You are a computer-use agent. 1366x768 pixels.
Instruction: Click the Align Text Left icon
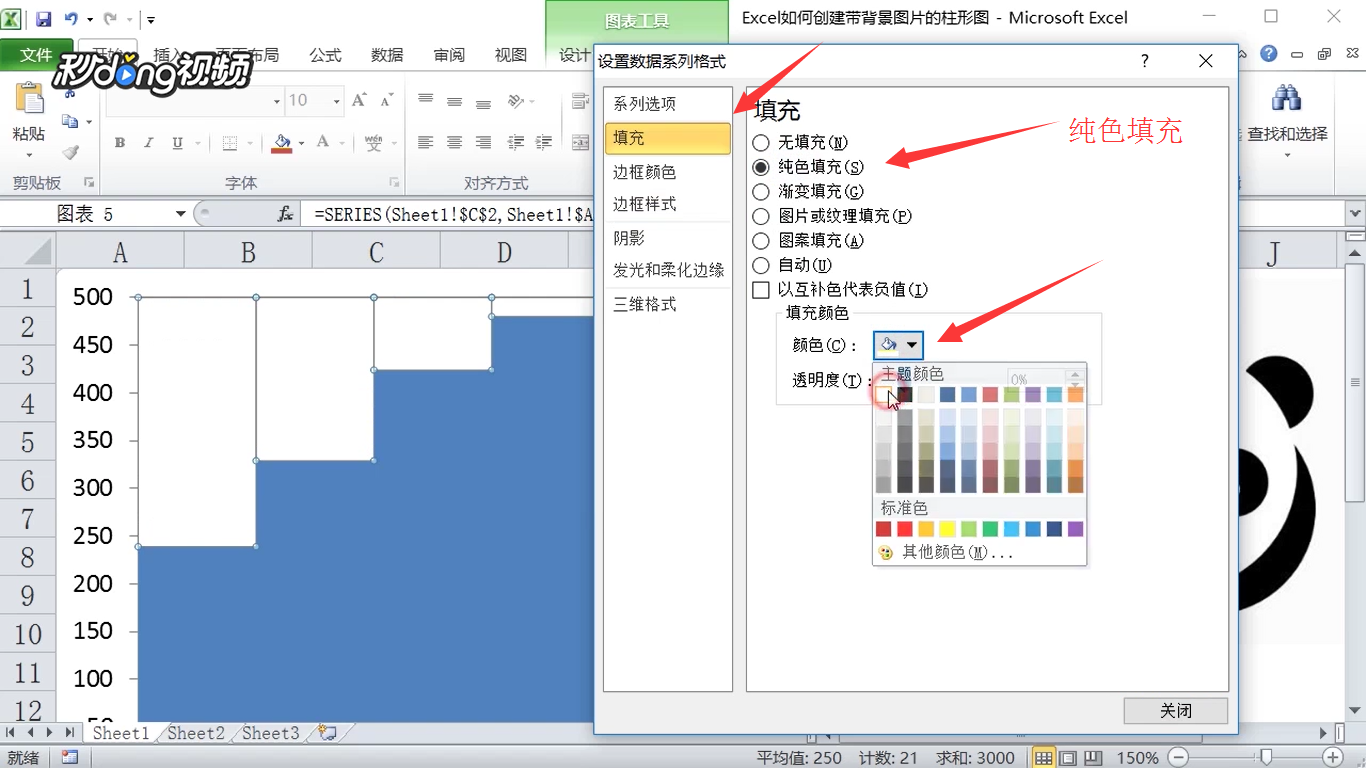click(425, 143)
